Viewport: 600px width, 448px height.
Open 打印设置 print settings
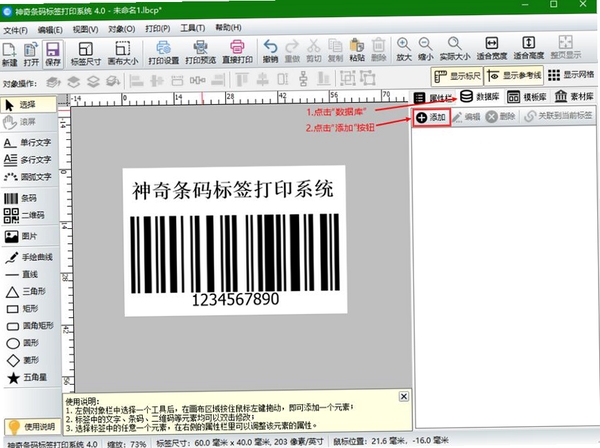(164, 53)
